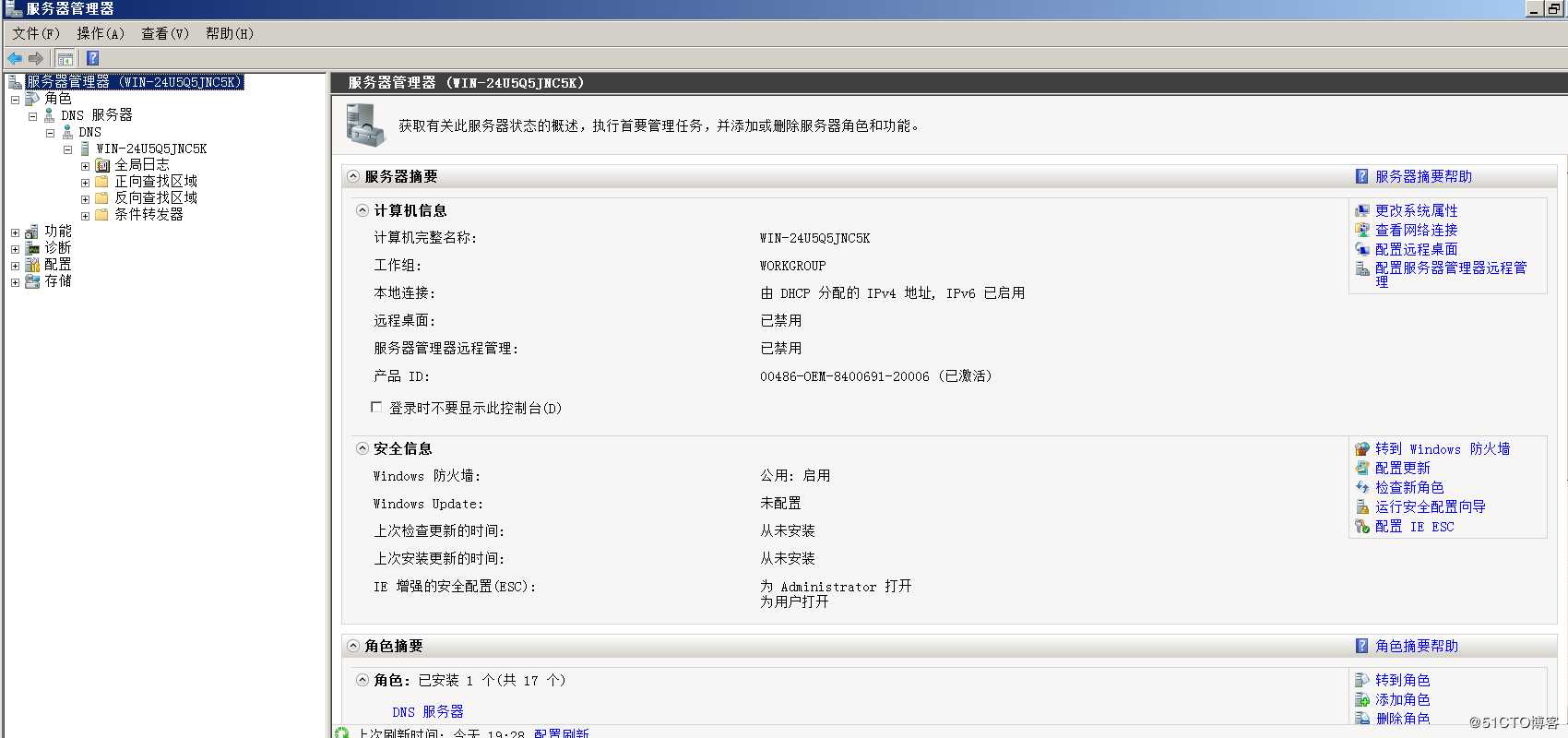Open the 帮助(H) menu
Screen dimensions: 1568x738
(229, 33)
